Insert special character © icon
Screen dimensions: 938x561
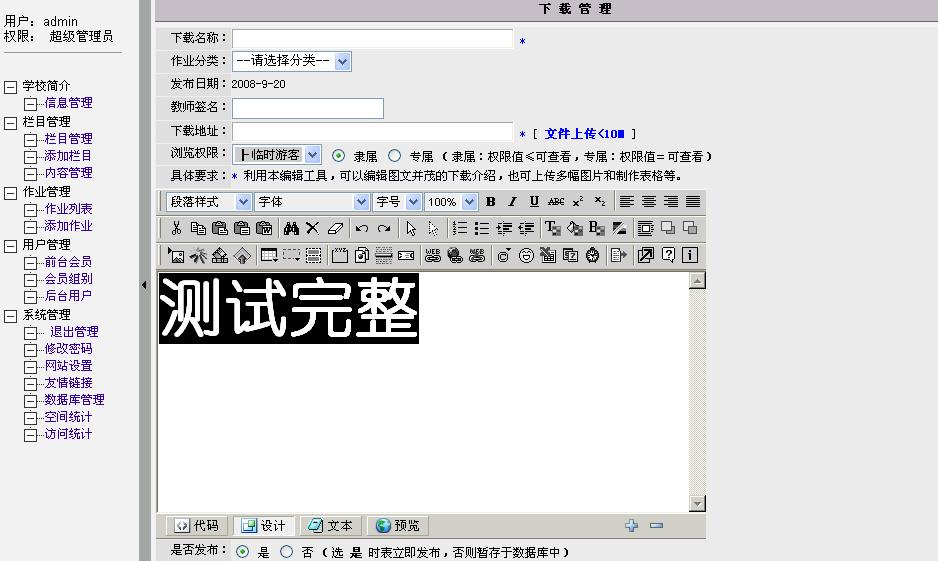[504, 255]
